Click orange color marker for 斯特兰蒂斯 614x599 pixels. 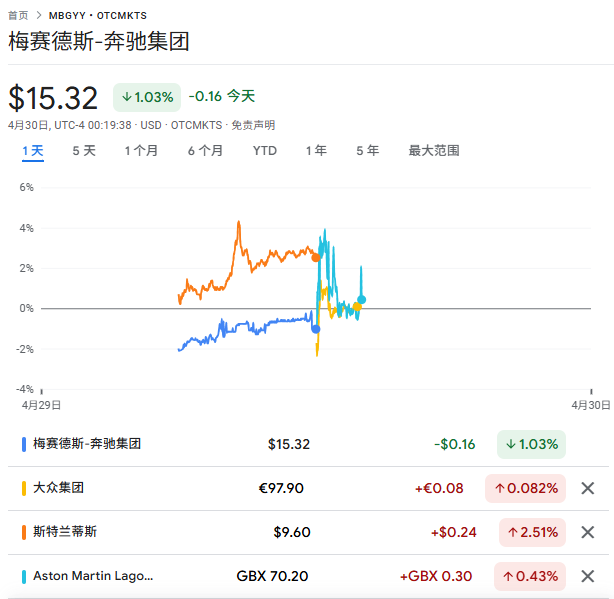[x=24, y=532]
